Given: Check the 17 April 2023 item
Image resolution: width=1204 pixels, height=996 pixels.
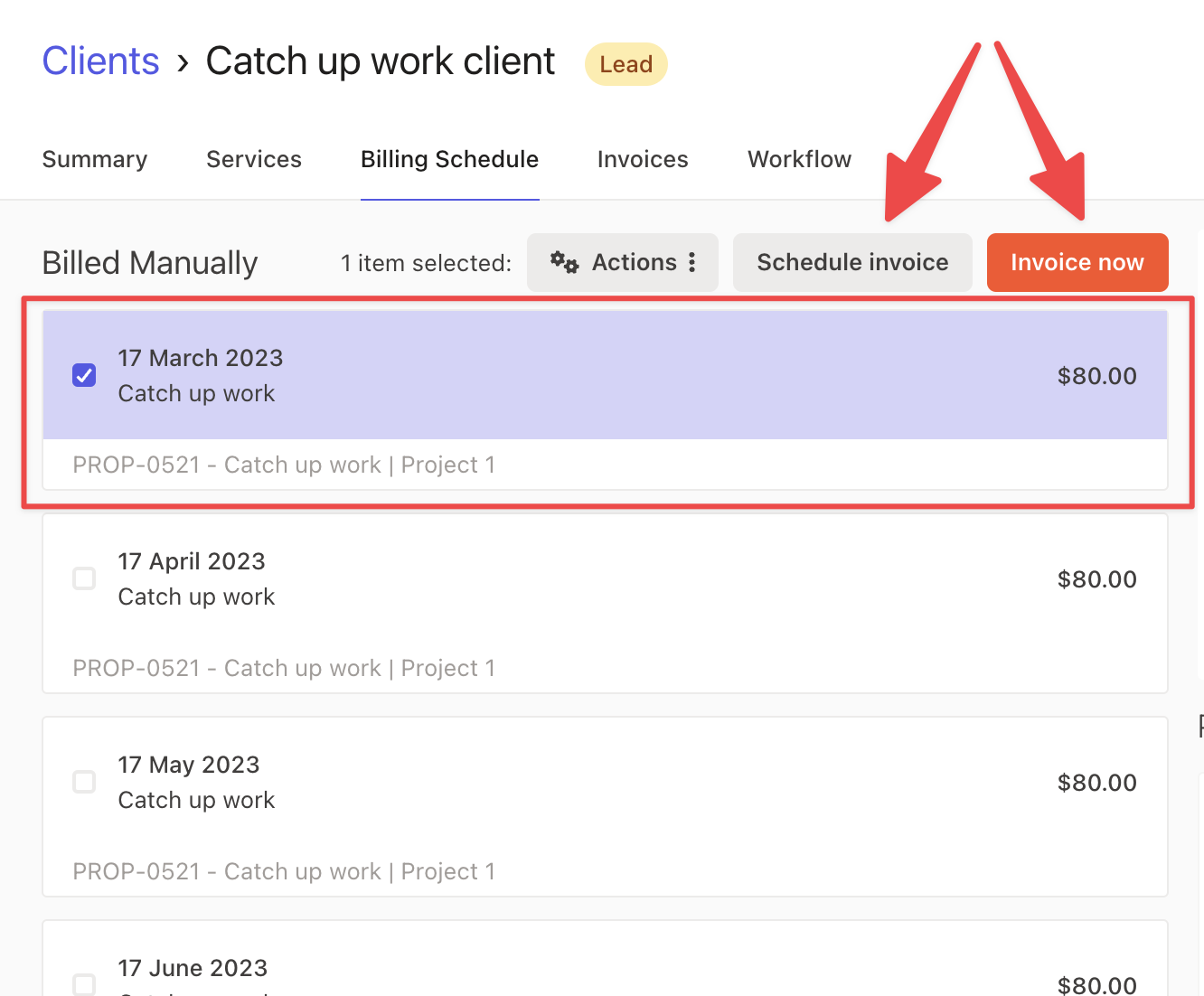Looking at the screenshot, I should tap(84, 578).
